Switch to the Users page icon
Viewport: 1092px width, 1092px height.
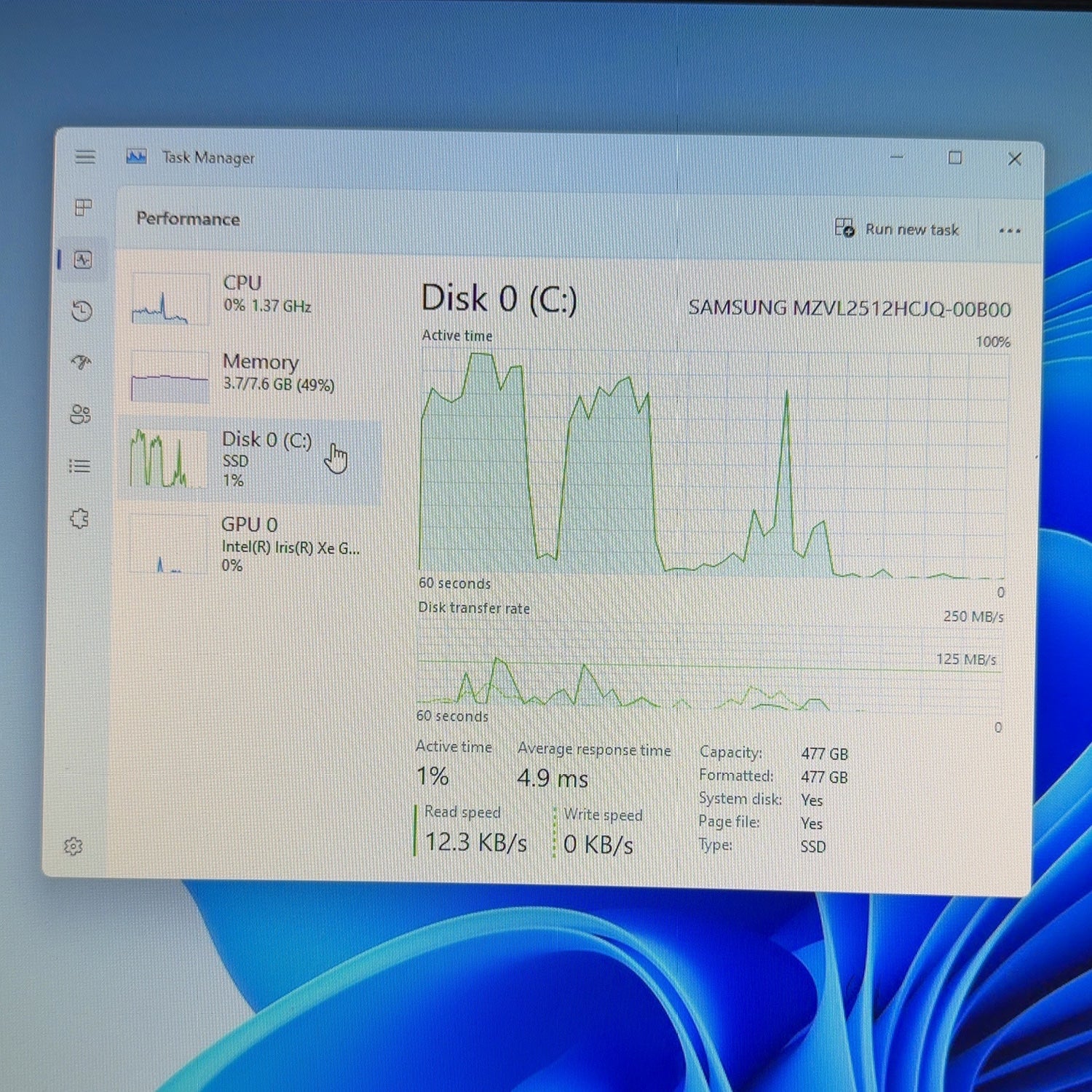tap(80, 414)
